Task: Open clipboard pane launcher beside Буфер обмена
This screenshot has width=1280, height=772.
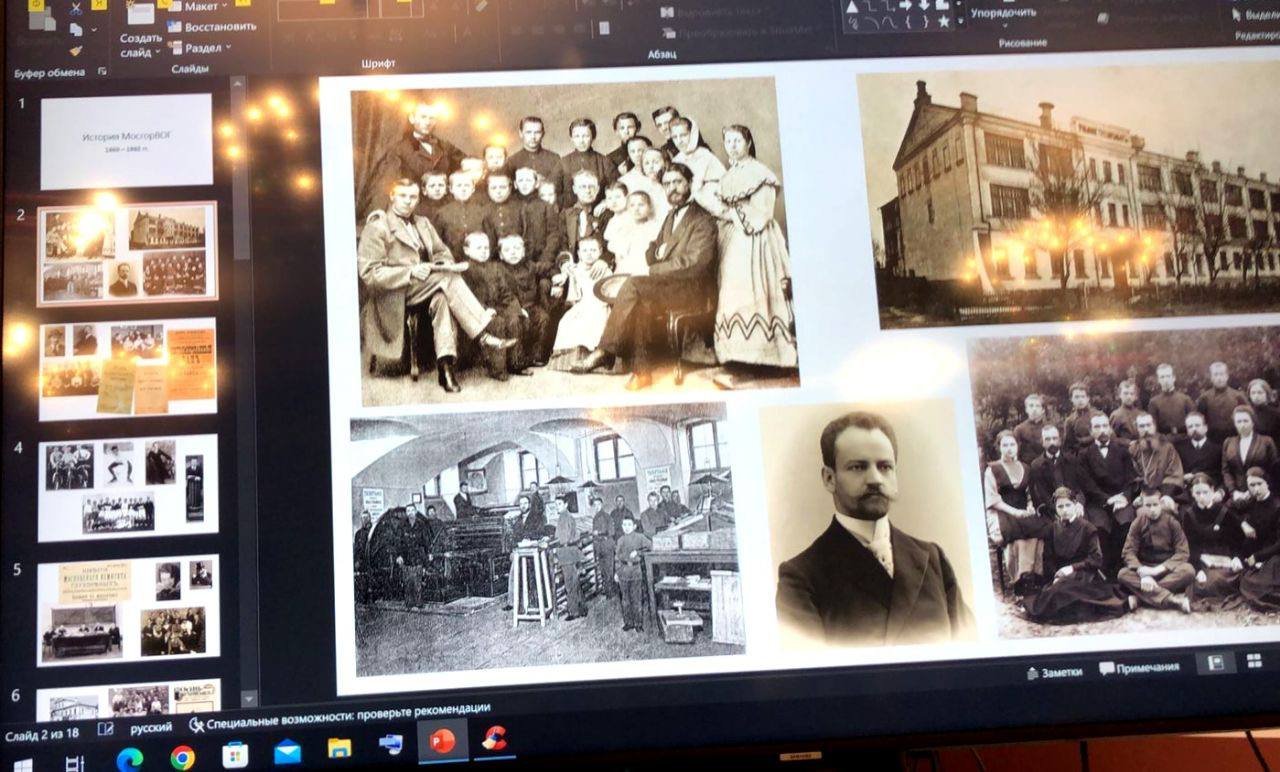Action: [102, 71]
